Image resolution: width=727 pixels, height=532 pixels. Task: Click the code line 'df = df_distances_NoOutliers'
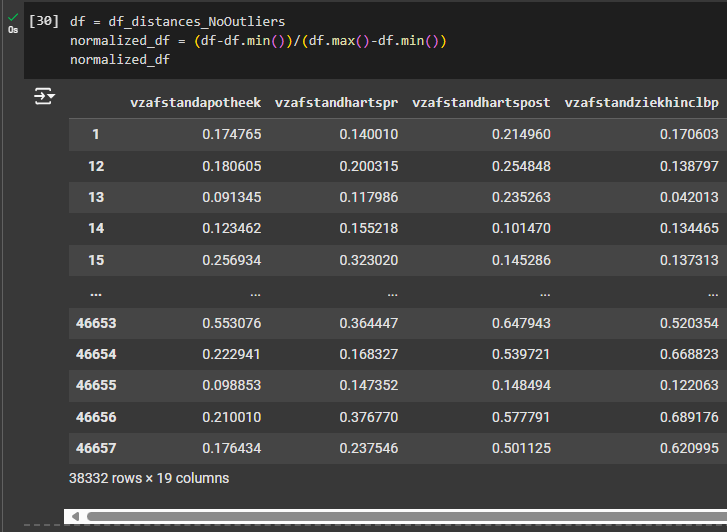click(178, 22)
